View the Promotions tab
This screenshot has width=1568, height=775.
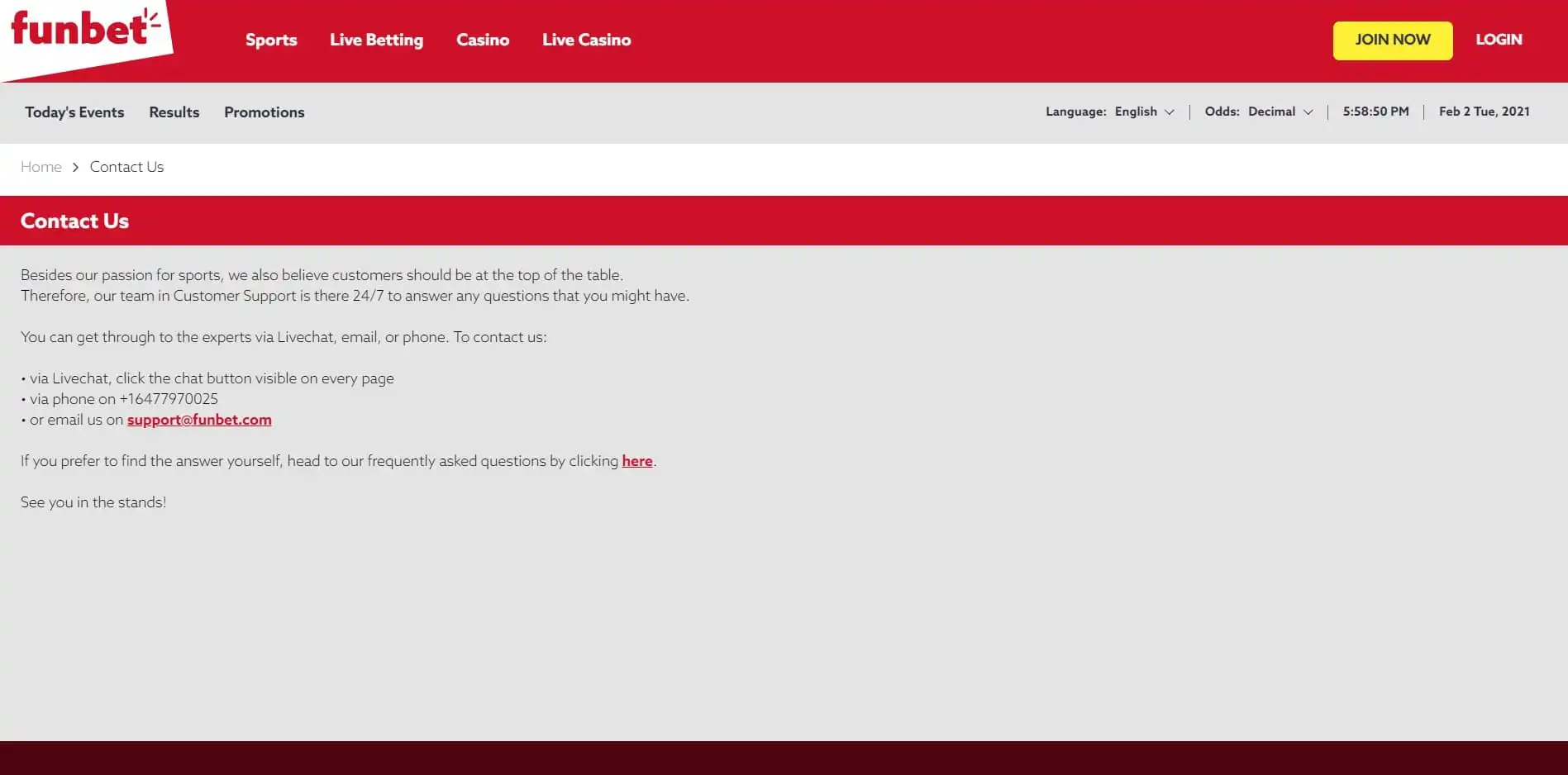coord(264,112)
